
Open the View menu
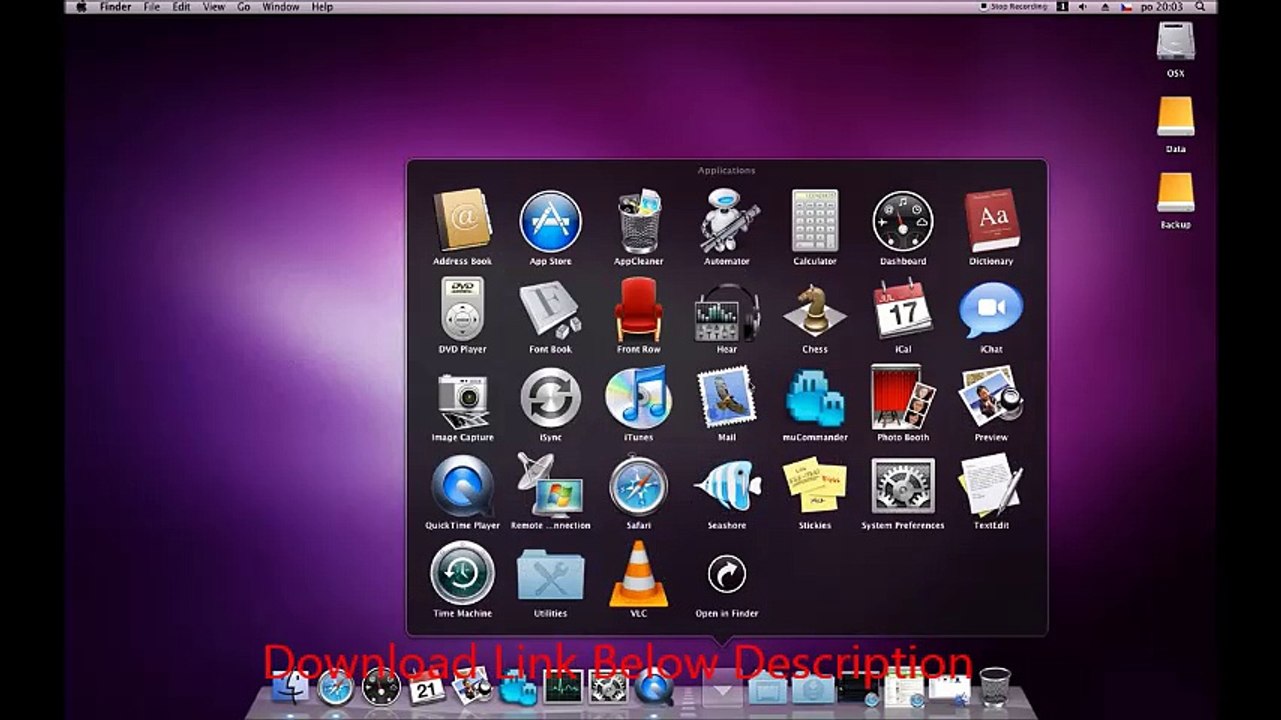click(214, 6)
